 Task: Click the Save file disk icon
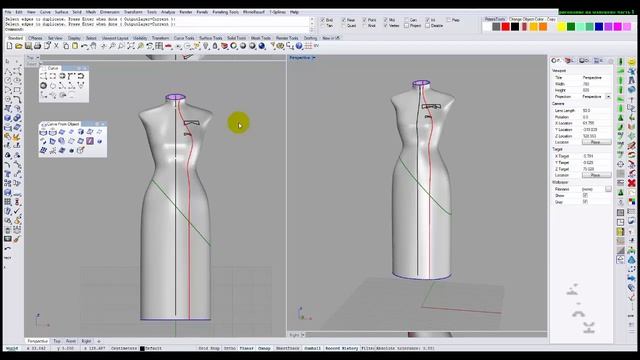pyautogui.click(x=28, y=46)
